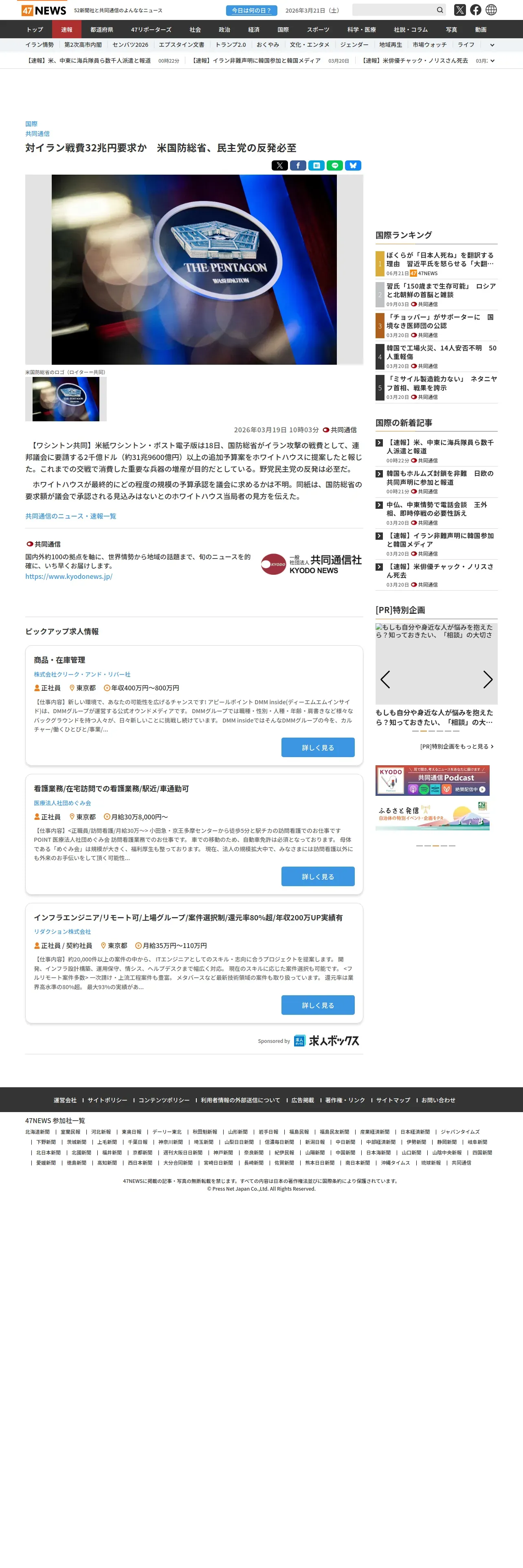Open ranking article 韓国で工場火災、14人安否不明

point(442,353)
